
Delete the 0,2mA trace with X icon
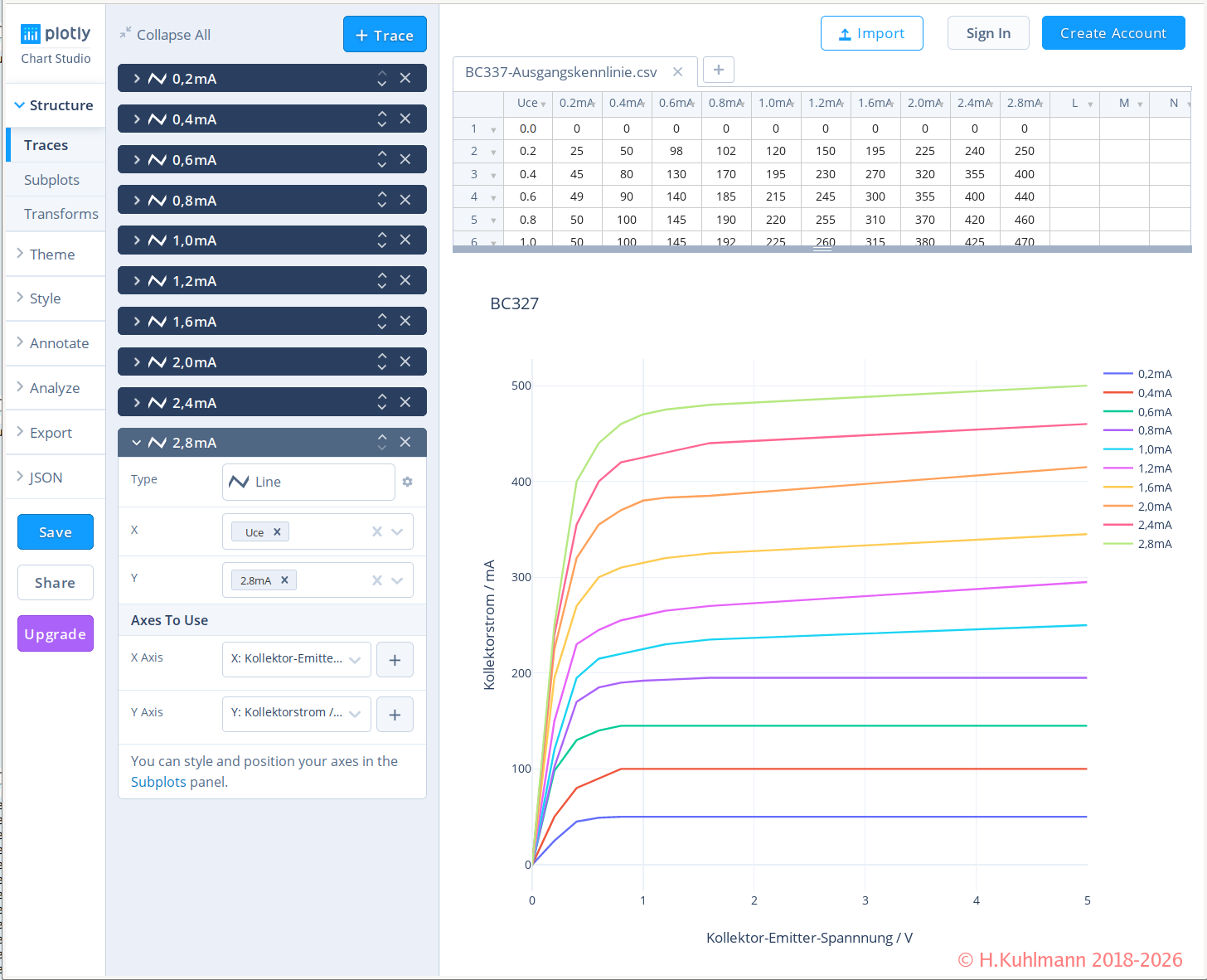coord(405,78)
